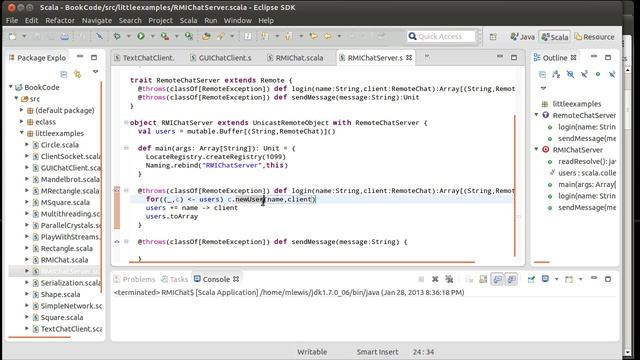The height and width of the screenshot is (360, 640).
Task: Switch to the Scala perspective
Action: tap(555, 37)
